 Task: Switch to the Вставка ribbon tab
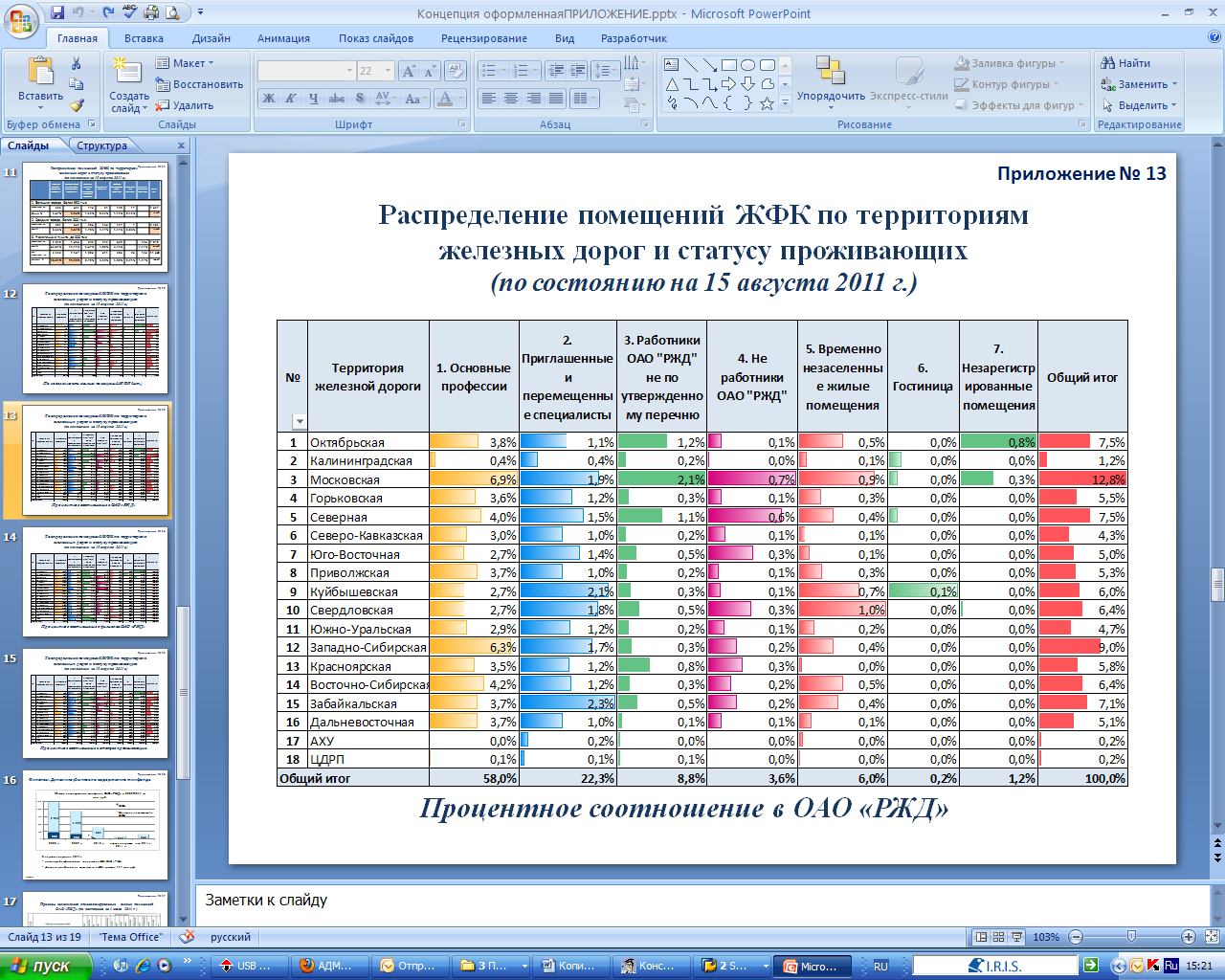click(x=144, y=38)
